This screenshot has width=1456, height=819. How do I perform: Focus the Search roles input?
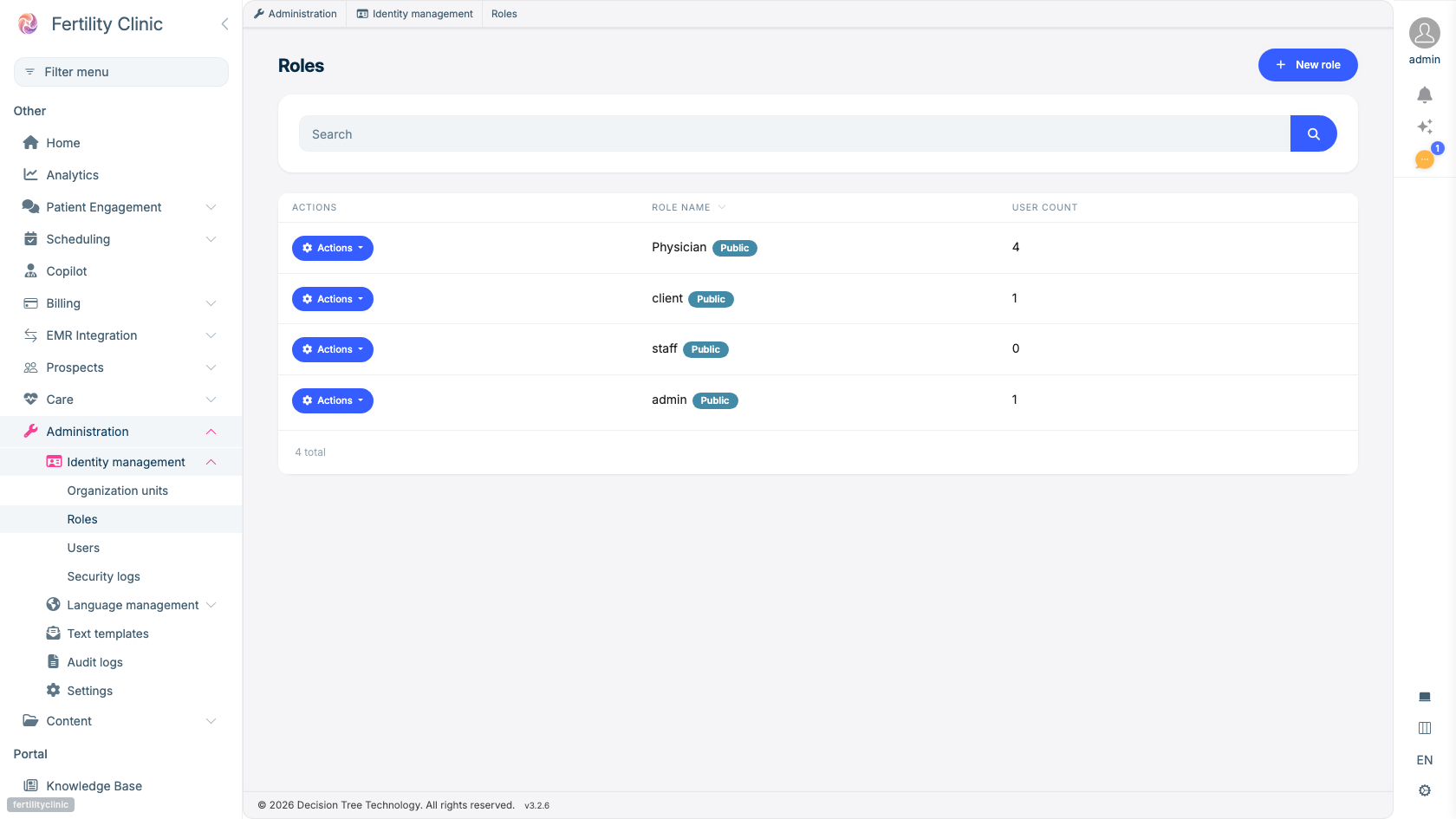[x=795, y=133]
